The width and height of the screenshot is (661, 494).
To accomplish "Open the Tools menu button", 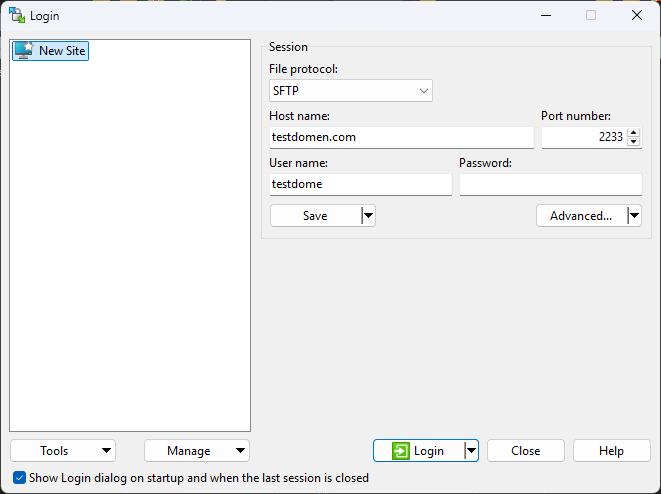I will (62, 451).
